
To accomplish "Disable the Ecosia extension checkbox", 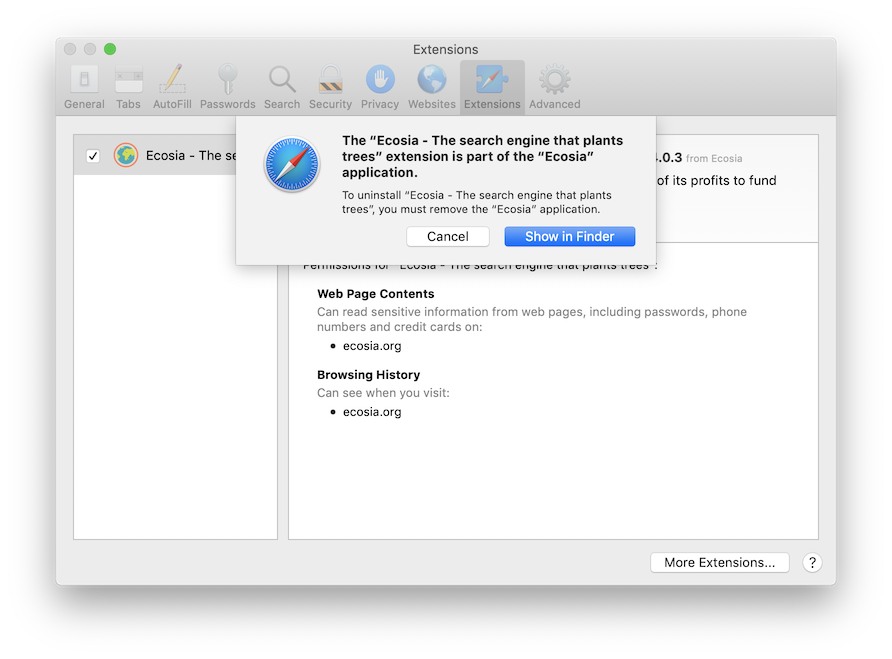I will pos(93,156).
